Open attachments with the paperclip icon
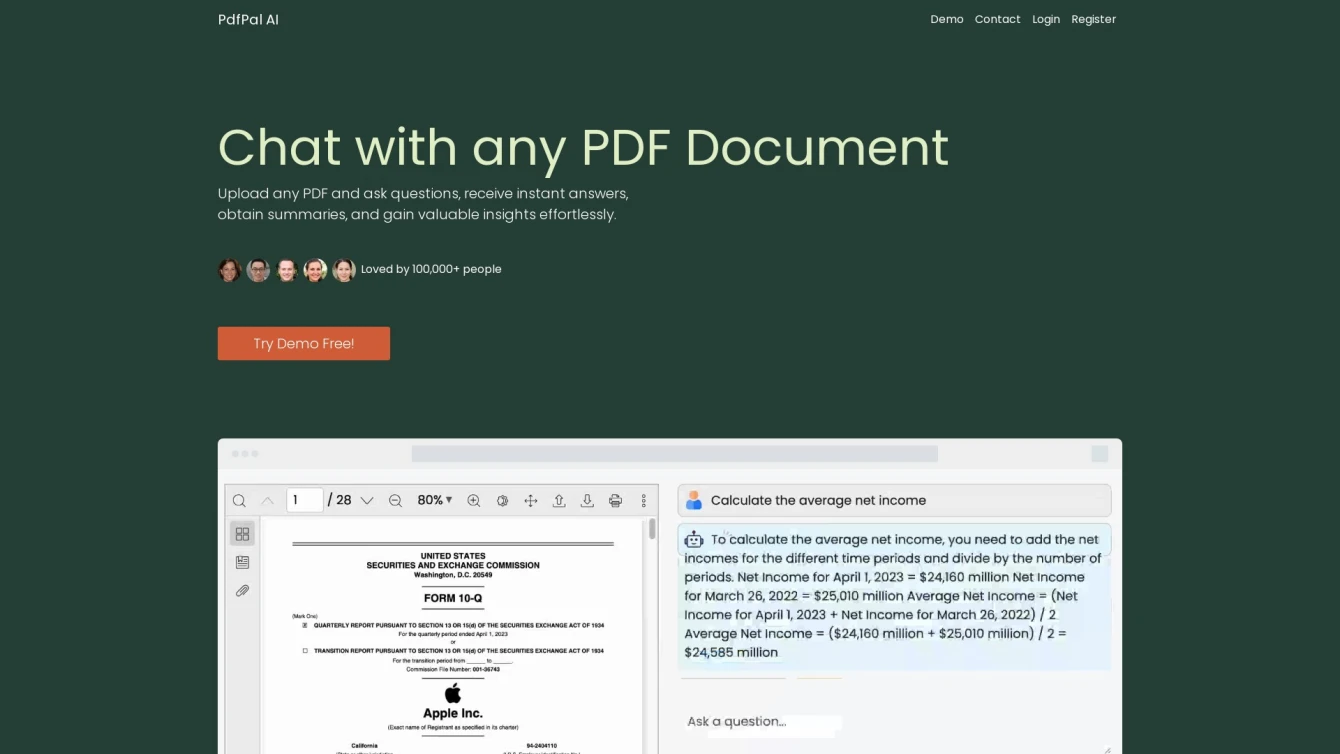 pos(242,591)
